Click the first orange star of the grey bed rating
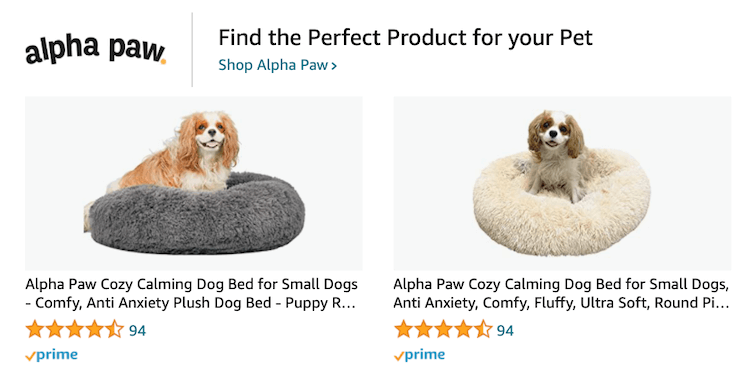This screenshot has height=384, width=750. coord(34,330)
